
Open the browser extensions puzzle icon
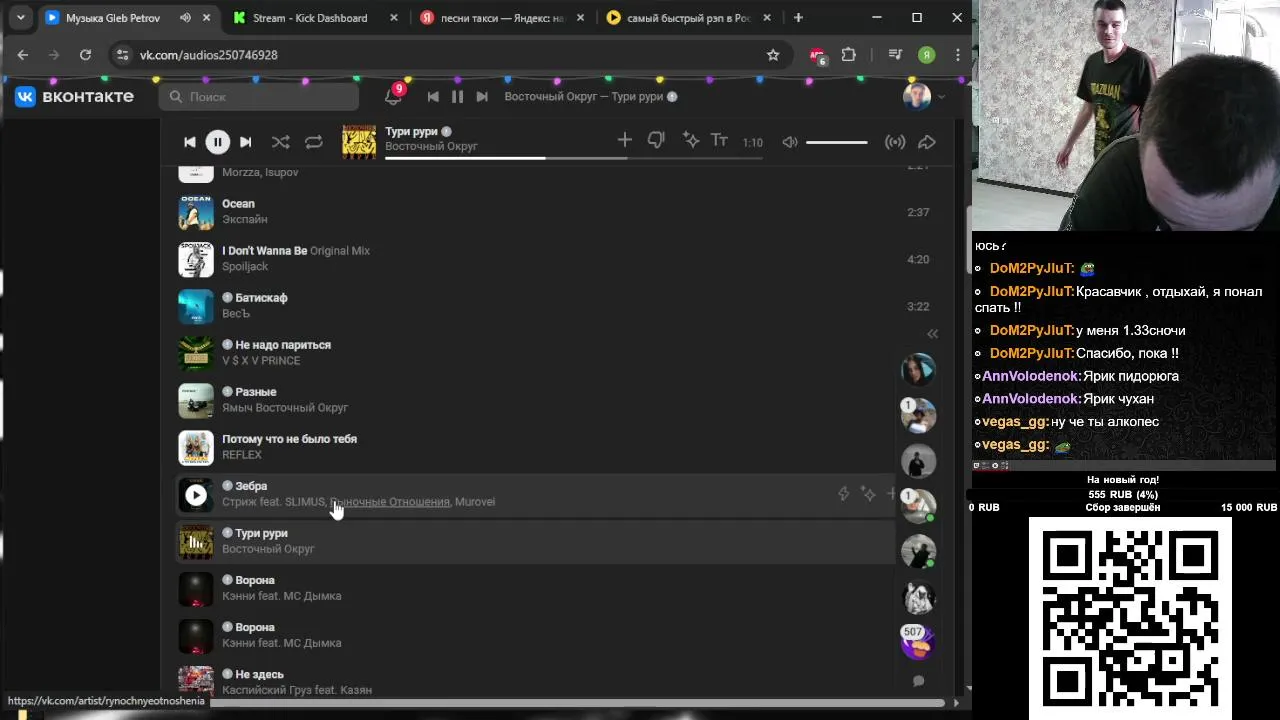coord(849,55)
